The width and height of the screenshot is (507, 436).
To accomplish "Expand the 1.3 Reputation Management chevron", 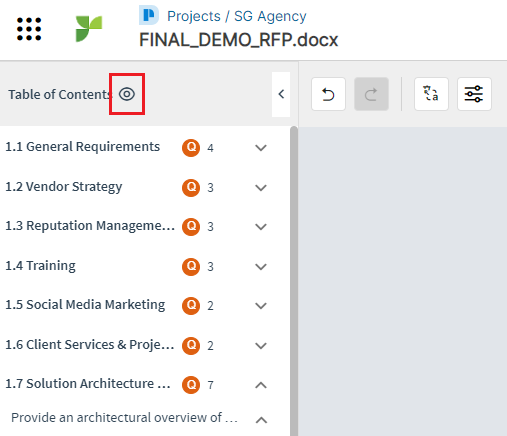I will click(x=261, y=227).
